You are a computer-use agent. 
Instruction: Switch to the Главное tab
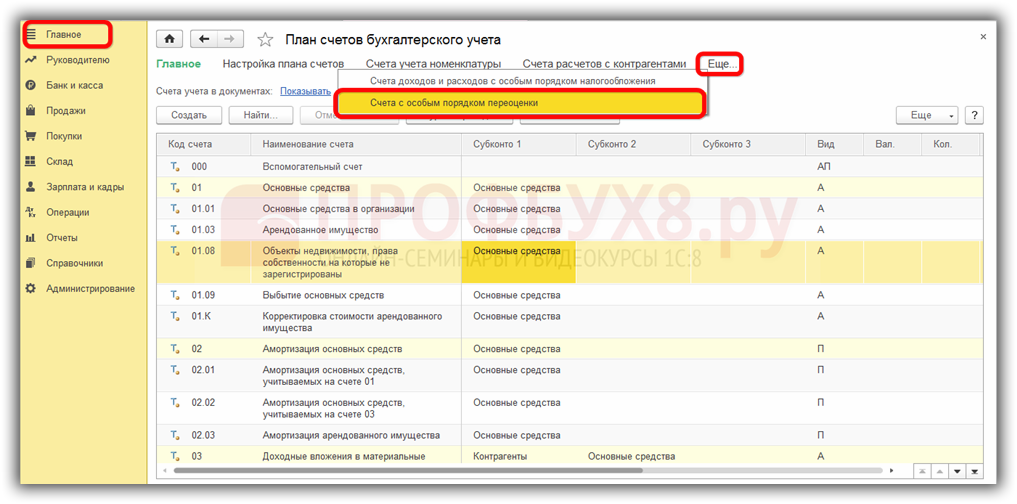click(x=178, y=64)
